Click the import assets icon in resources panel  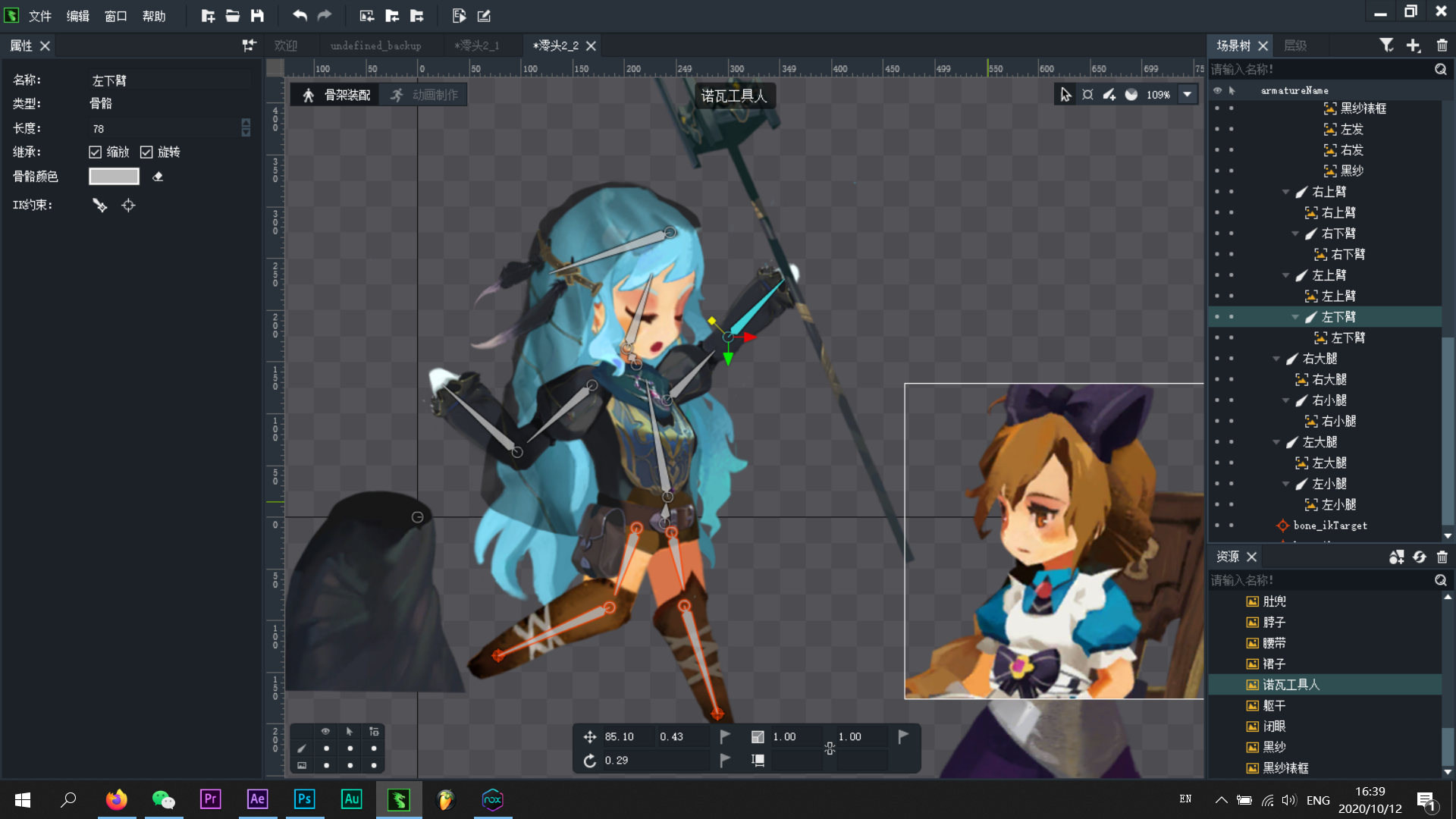[x=1396, y=557]
